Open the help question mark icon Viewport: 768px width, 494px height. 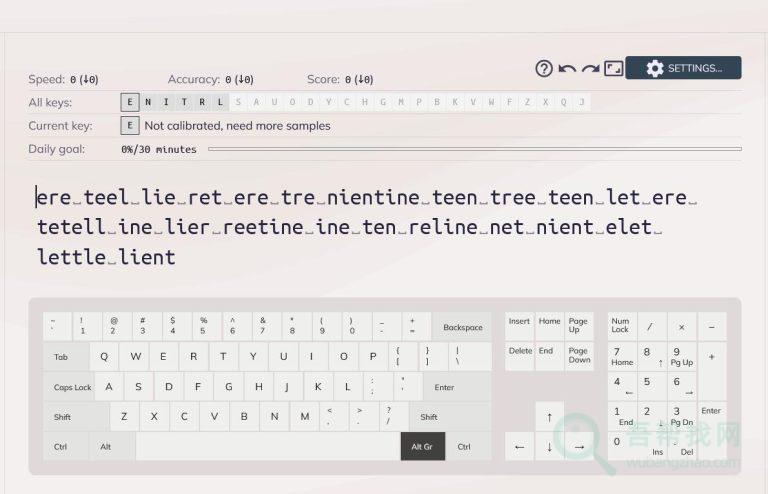point(544,68)
